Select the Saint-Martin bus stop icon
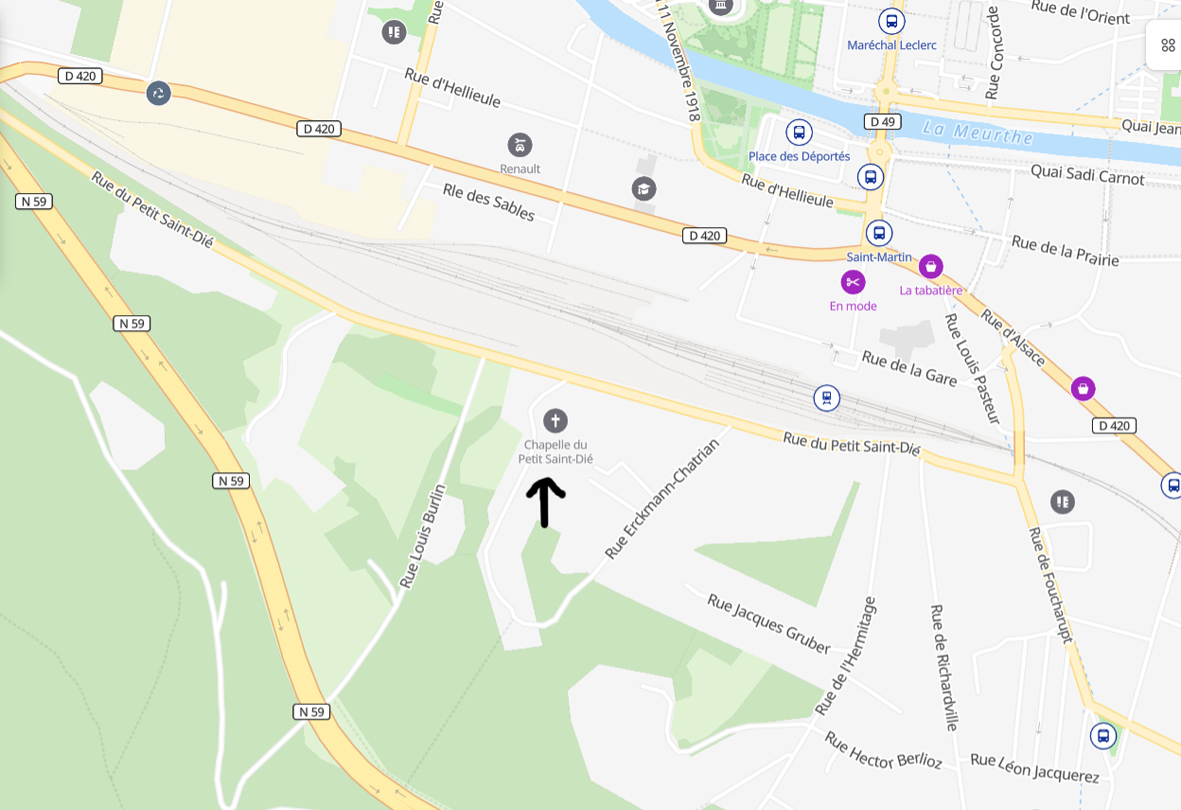 coord(879,233)
